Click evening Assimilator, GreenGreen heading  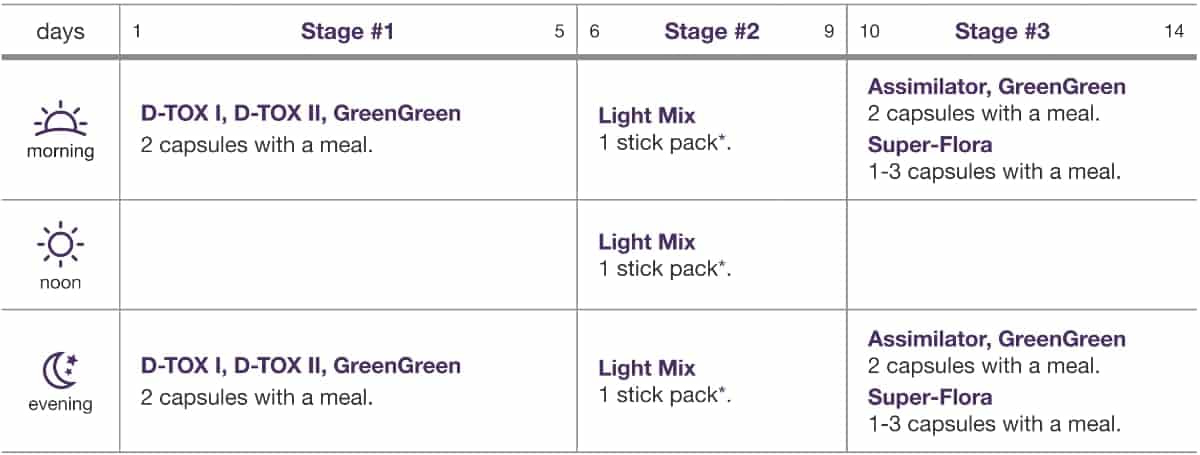click(x=996, y=339)
